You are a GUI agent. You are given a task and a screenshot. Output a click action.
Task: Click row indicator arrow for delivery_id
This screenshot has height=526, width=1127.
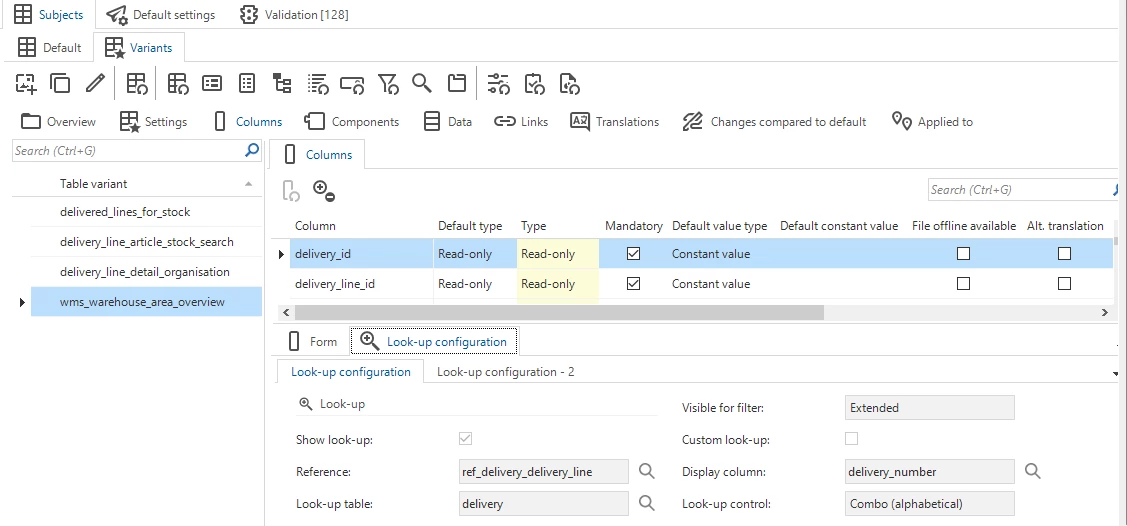(x=281, y=254)
